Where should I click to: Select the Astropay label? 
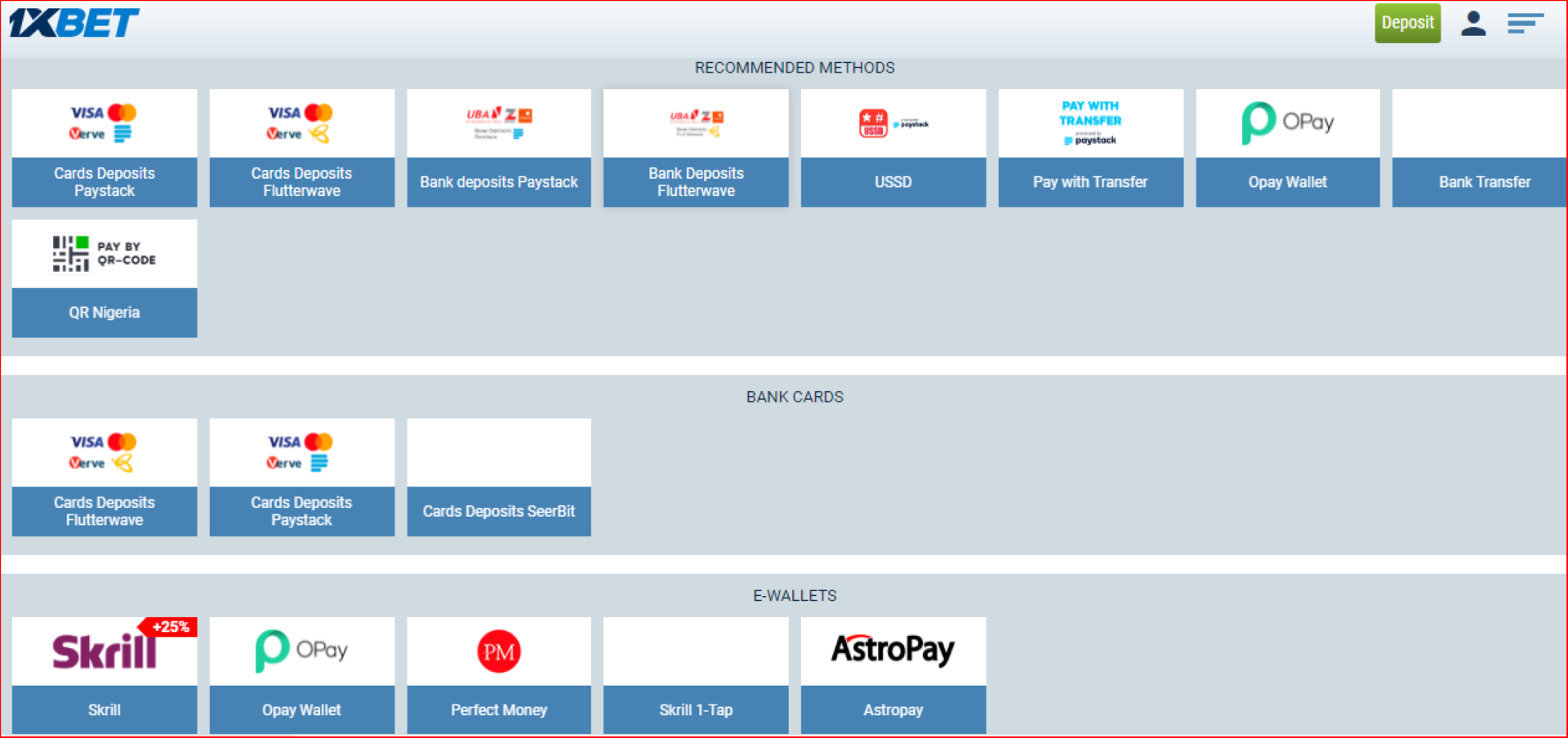click(893, 709)
